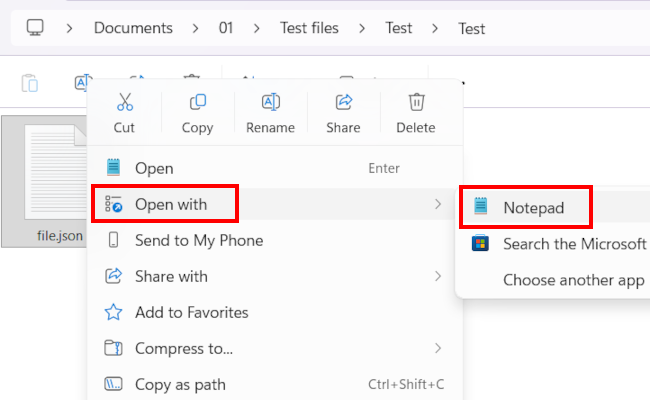
Task: Navigate to Test files breadcrumb
Action: [309, 28]
